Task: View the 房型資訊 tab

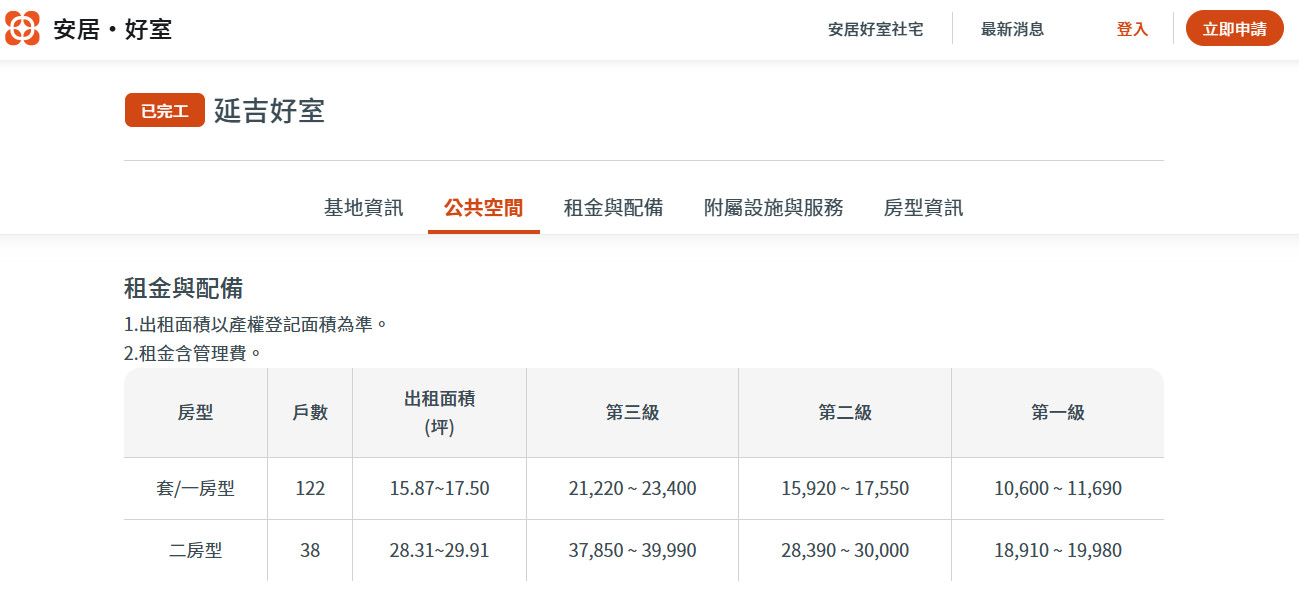Action: [923, 208]
